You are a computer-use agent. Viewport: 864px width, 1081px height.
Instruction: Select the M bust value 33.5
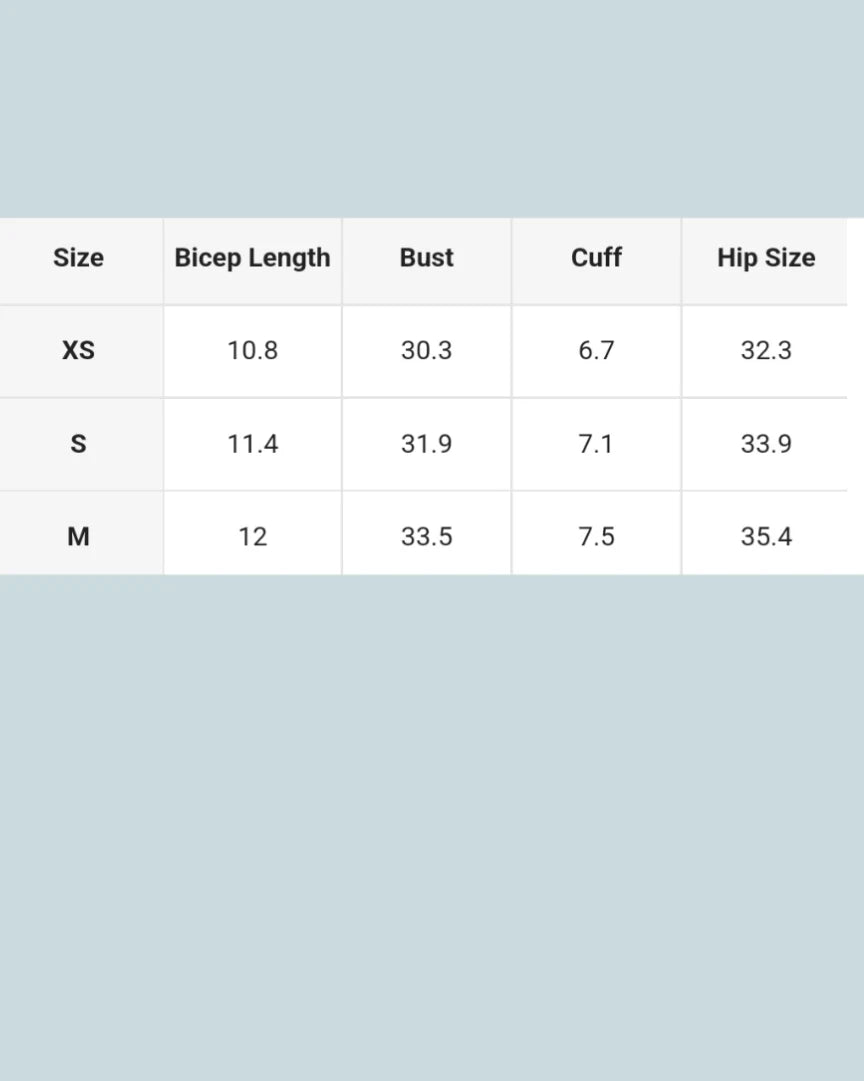426,536
